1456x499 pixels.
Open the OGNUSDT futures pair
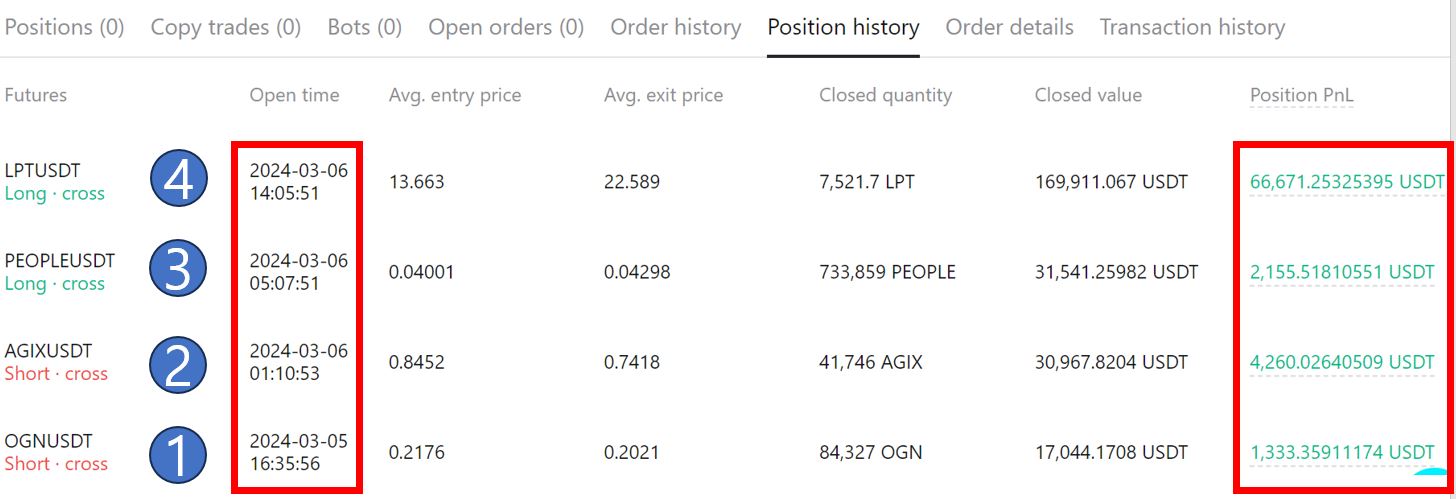coord(48,441)
